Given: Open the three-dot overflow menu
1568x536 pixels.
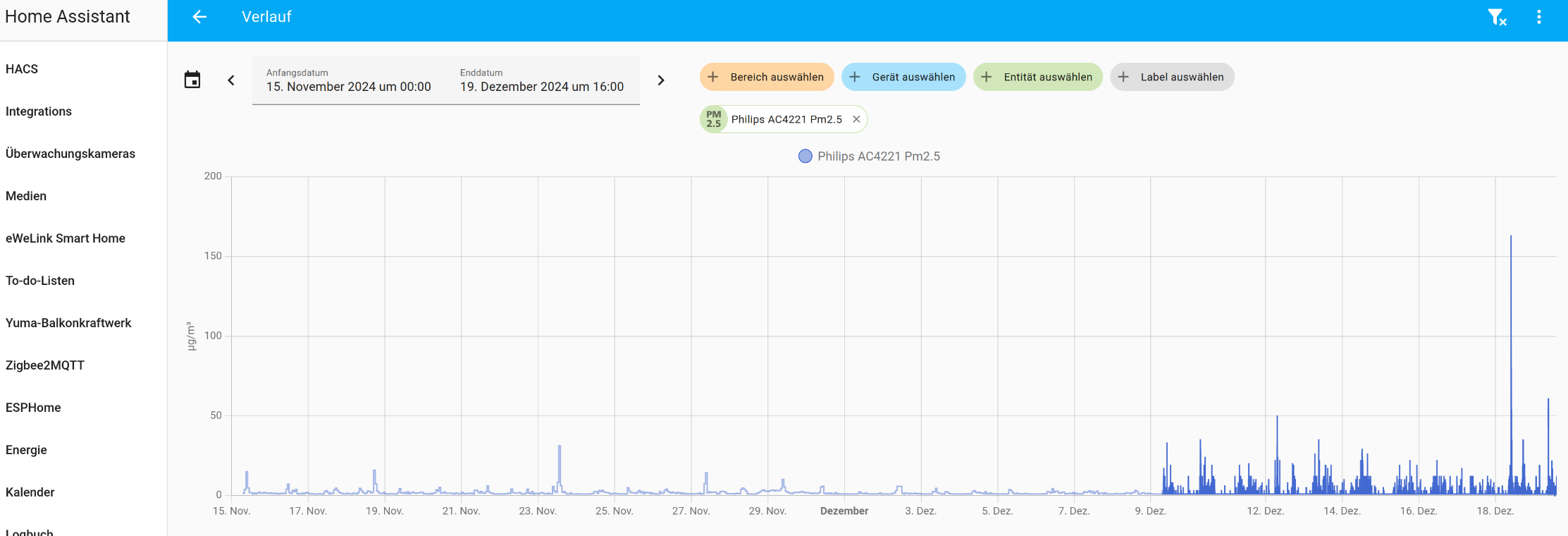Looking at the screenshot, I should click(1538, 17).
